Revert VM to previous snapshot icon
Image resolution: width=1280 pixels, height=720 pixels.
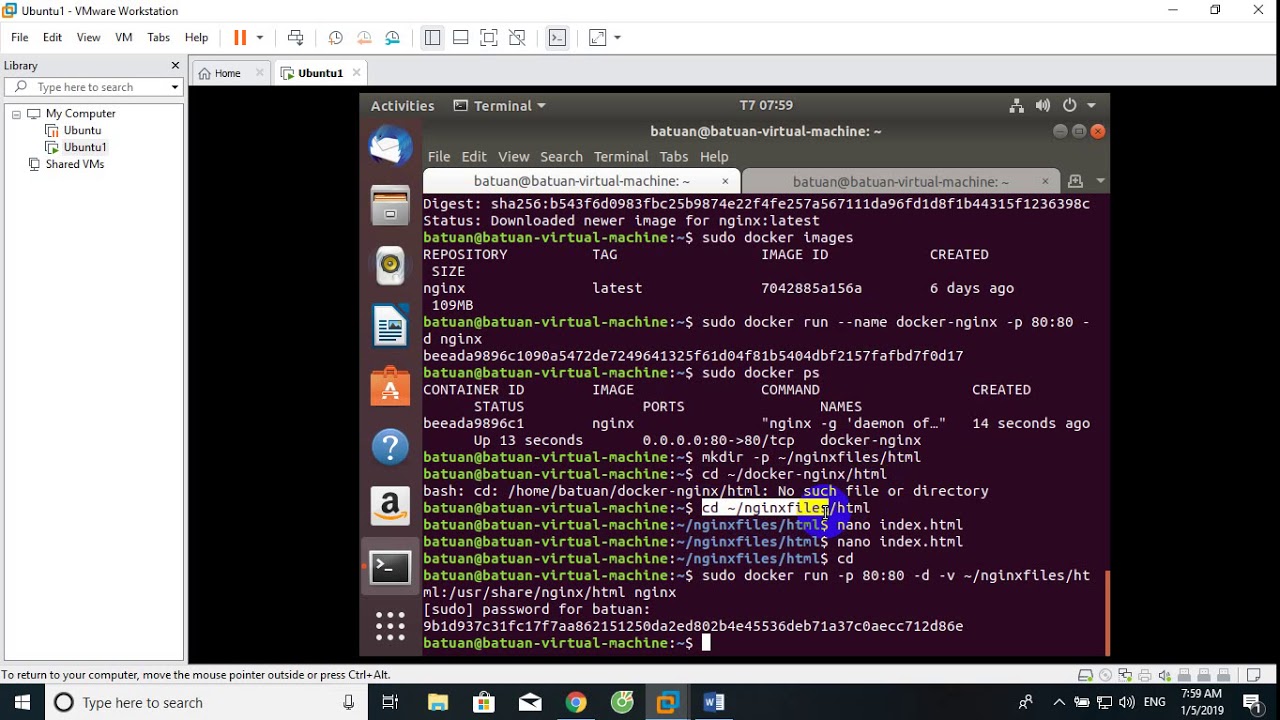[364, 38]
